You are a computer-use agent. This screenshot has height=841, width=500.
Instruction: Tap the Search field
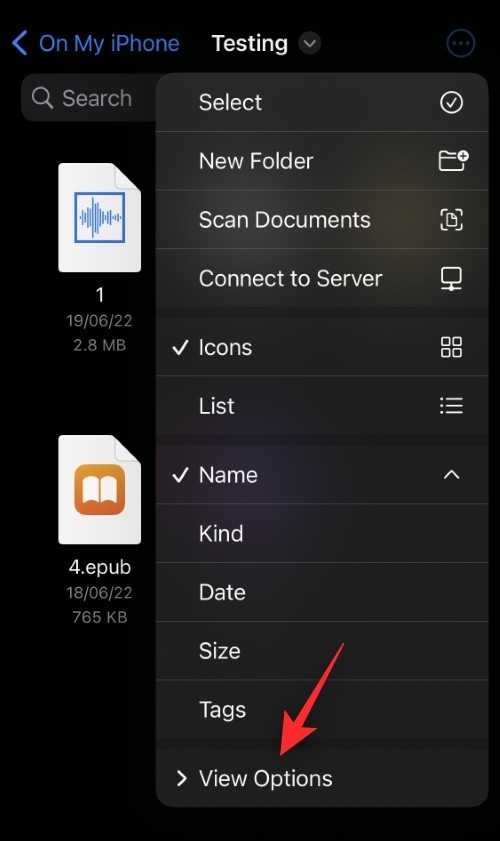click(89, 98)
